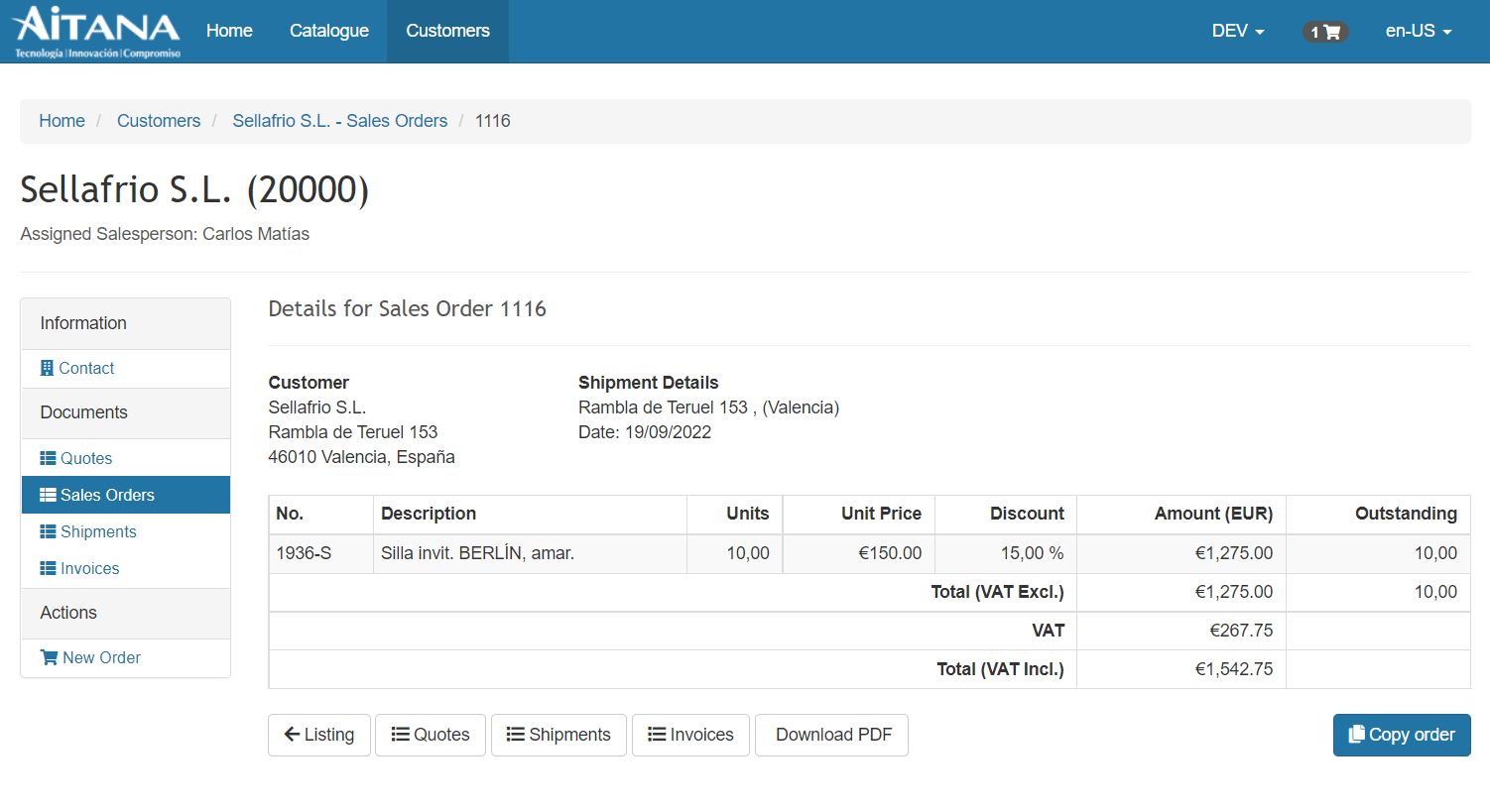The width and height of the screenshot is (1490, 812).
Task: Click the bottom Shipments button text
Action: (569, 735)
